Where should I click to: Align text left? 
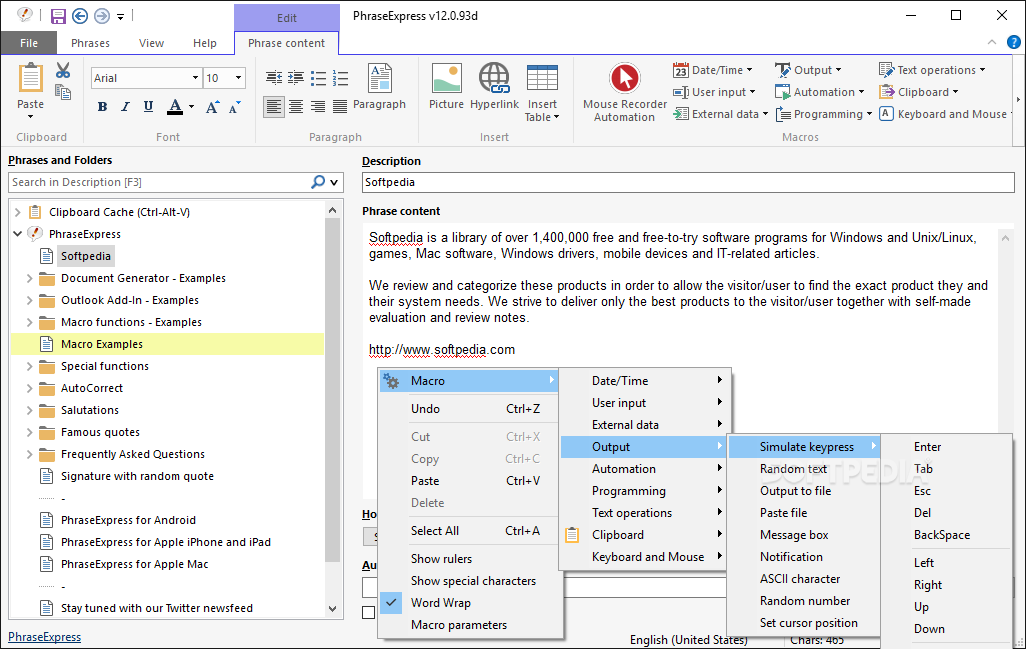pos(274,107)
